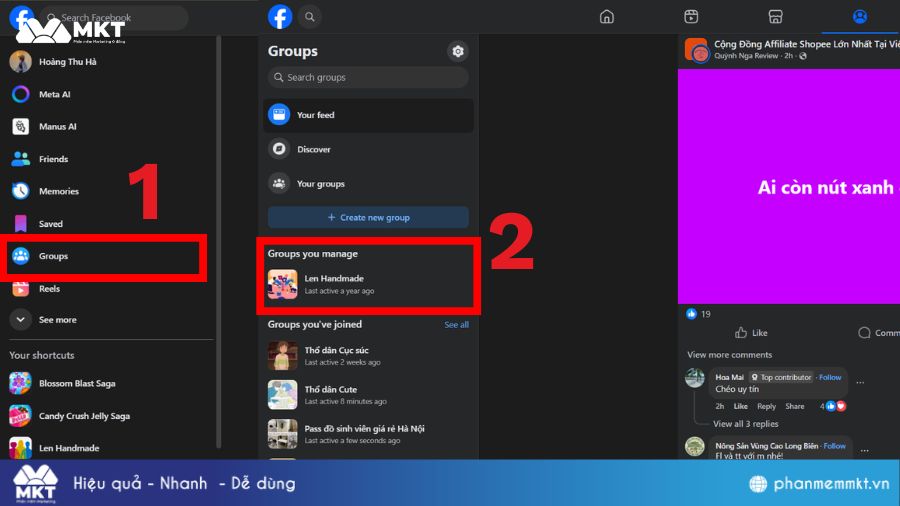The image size is (900, 506).
Task: Open Len Handmade under Groups you manage
Action: [368, 285]
